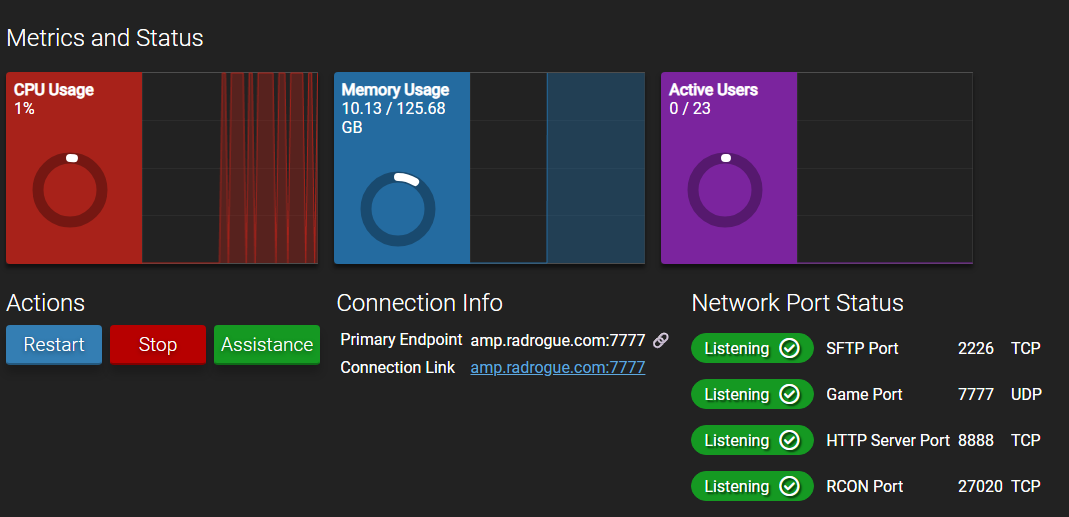Screen dimensions: 1069x517
Task: Click the checkmark icon on SFTP Port status
Action: [789, 348]
